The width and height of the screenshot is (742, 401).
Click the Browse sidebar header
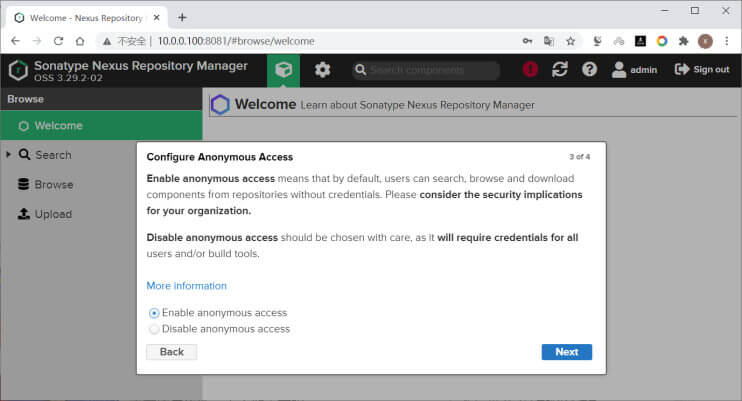[101, 99]
